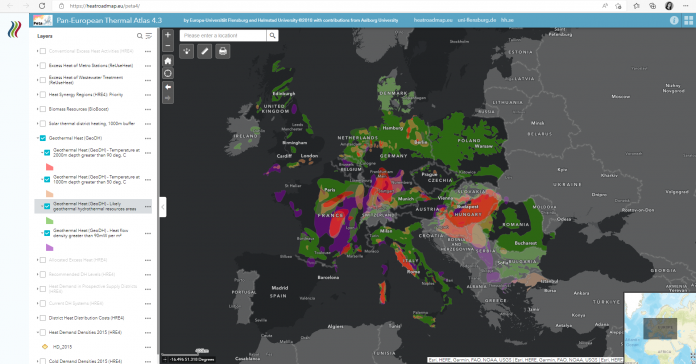Click the Peta logo in header
696x364 pixels.
point(43,20)
